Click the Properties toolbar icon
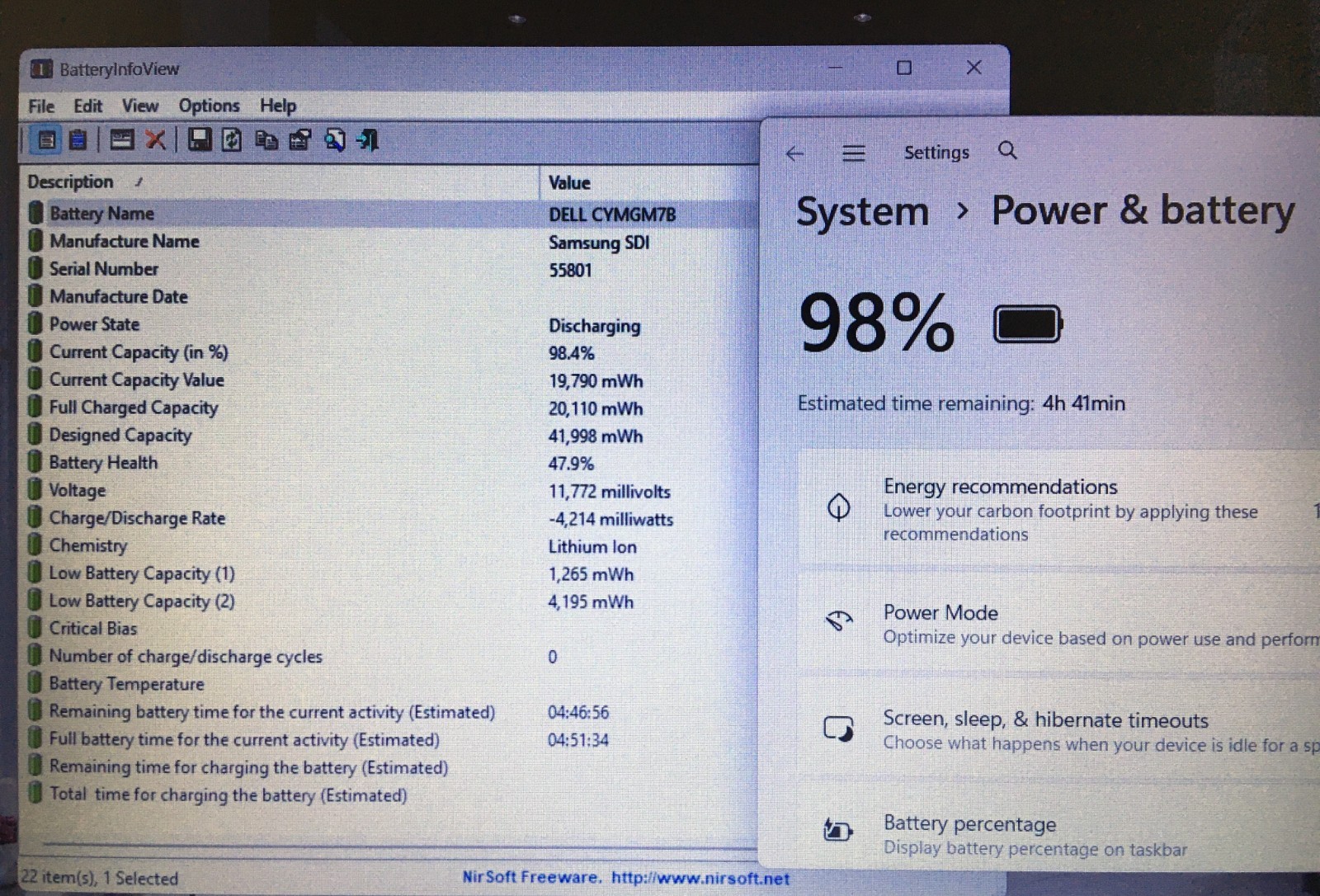 299,140
